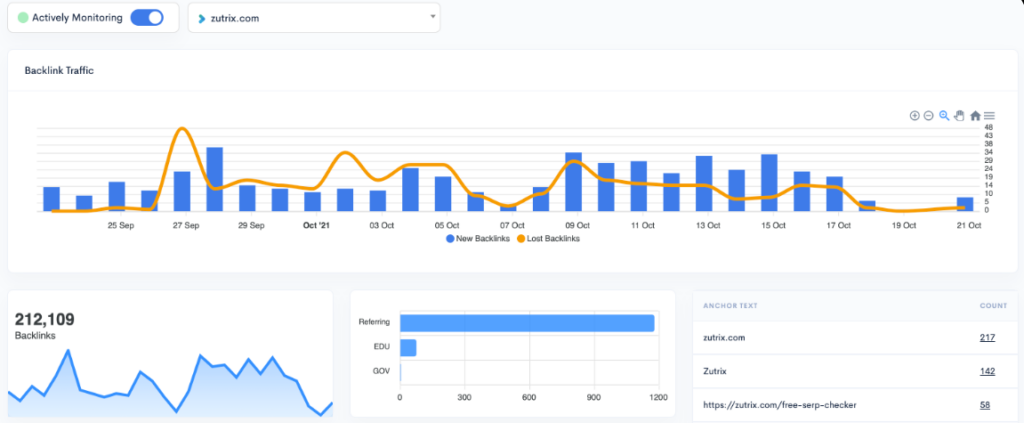Image resolution: width=1024 pixels, height=423 pixels.
Task: Click the Backlink Traffic heading
Action: pyautogui.click(x=59, y=70)
